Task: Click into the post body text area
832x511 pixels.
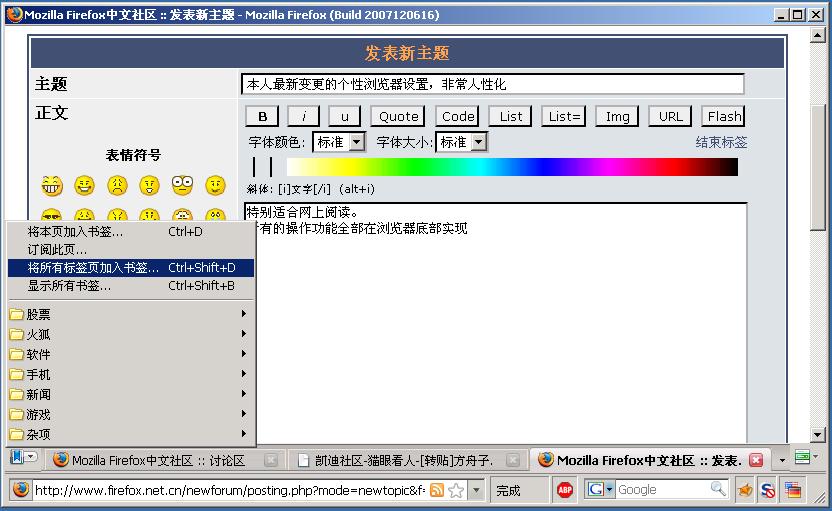Action: (495, 322)
